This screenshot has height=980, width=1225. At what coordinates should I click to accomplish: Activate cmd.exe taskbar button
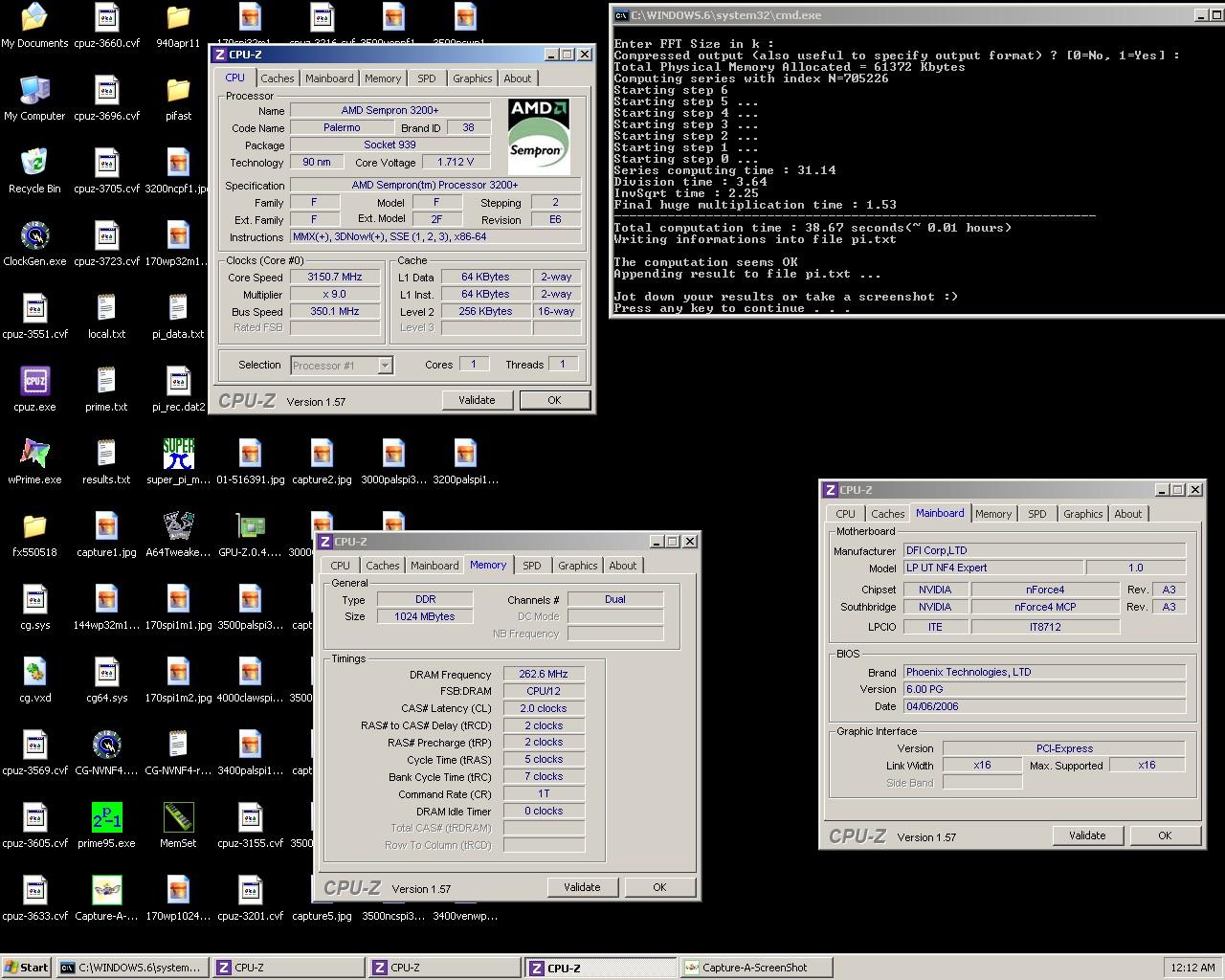[x=132, y=968]
